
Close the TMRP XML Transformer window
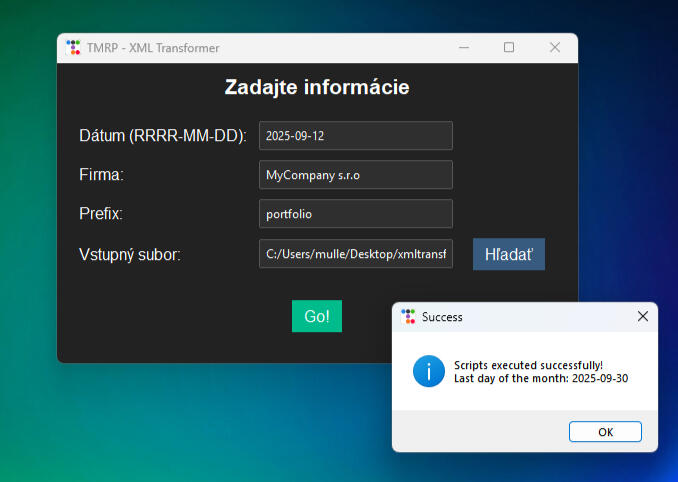click(x=555, y=48)
